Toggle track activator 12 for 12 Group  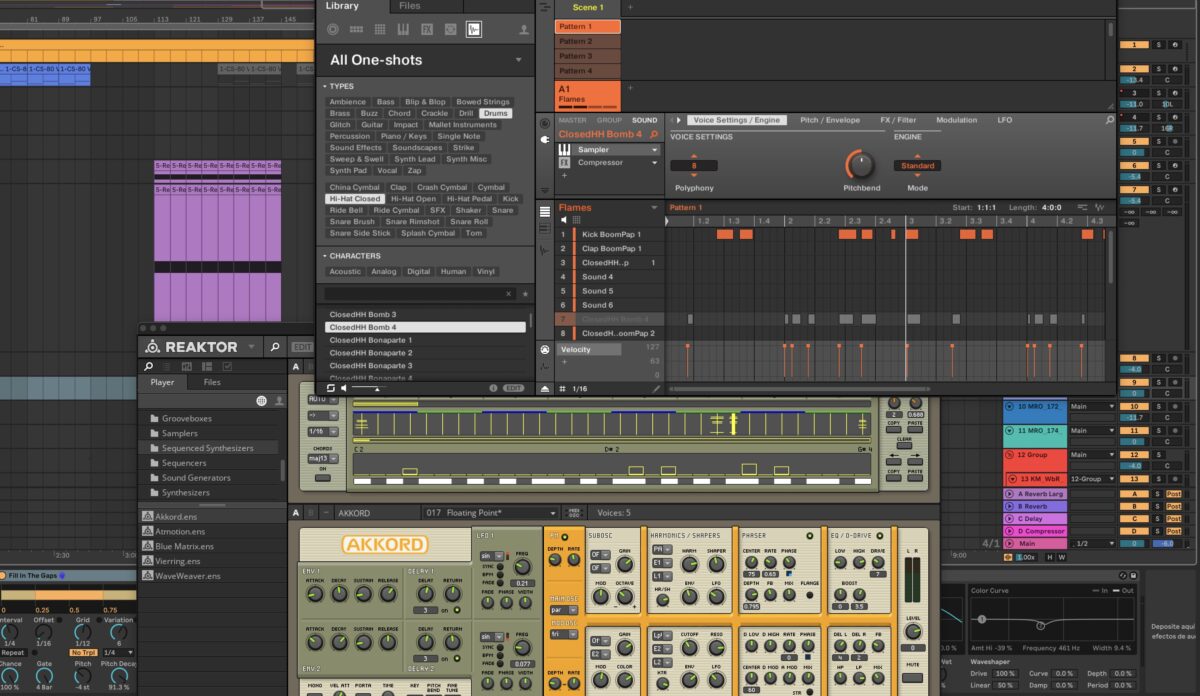click(x=1134, y=455)
